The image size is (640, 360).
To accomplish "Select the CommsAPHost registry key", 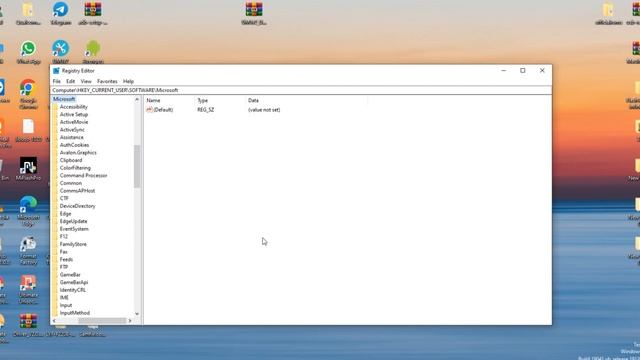I will (x=77, y=191).
